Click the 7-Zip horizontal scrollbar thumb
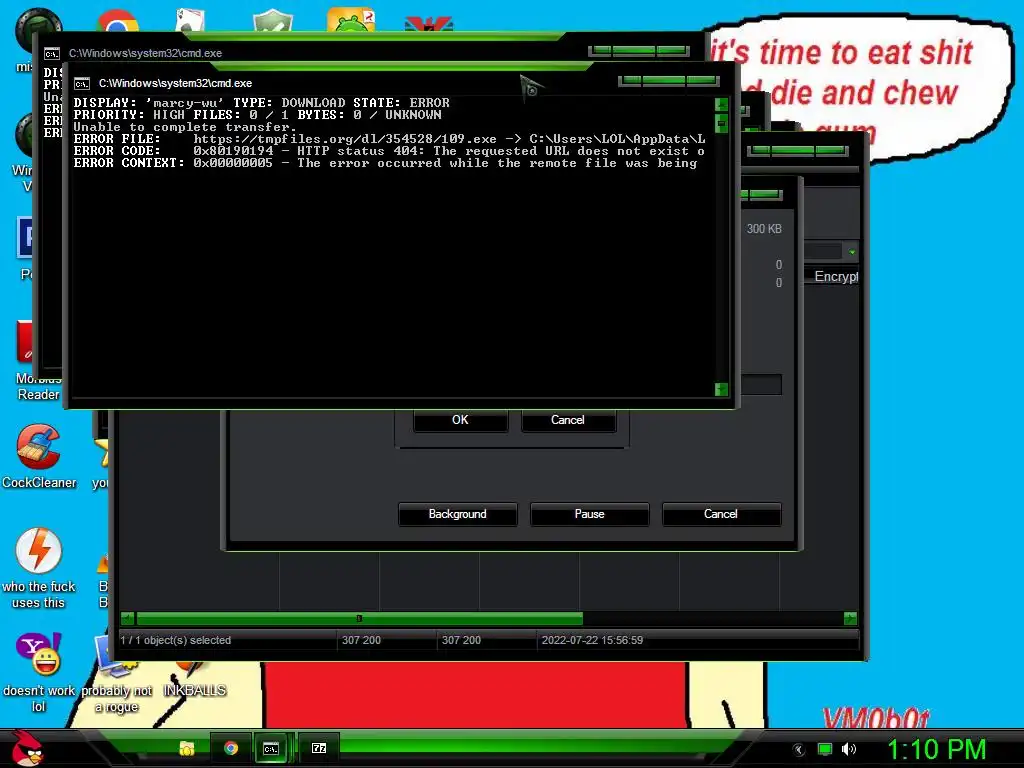 click(x=359, y=618)
